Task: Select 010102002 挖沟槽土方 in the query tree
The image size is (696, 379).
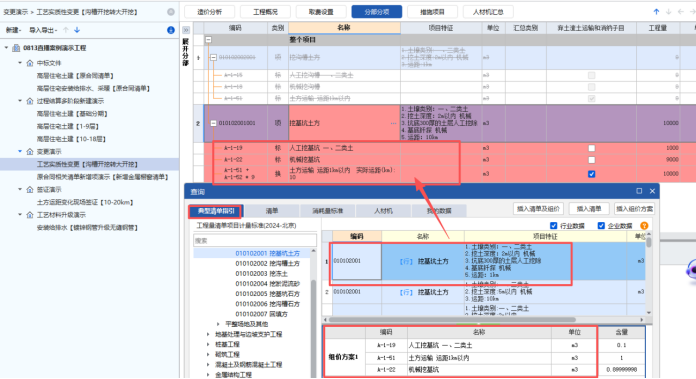Action: (x=267, y=264)
